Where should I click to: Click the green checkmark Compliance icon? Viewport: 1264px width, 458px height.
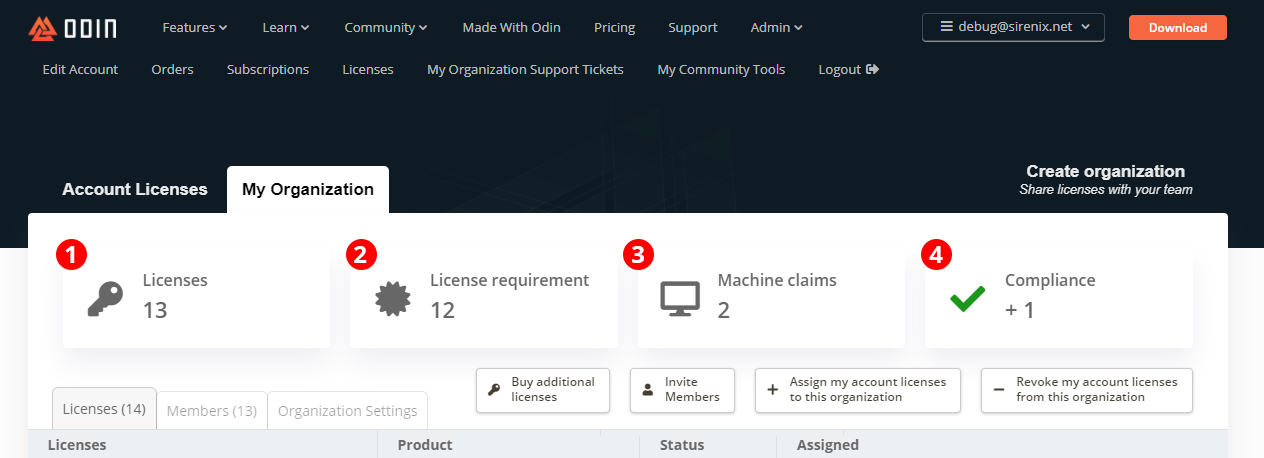[967, 298]
